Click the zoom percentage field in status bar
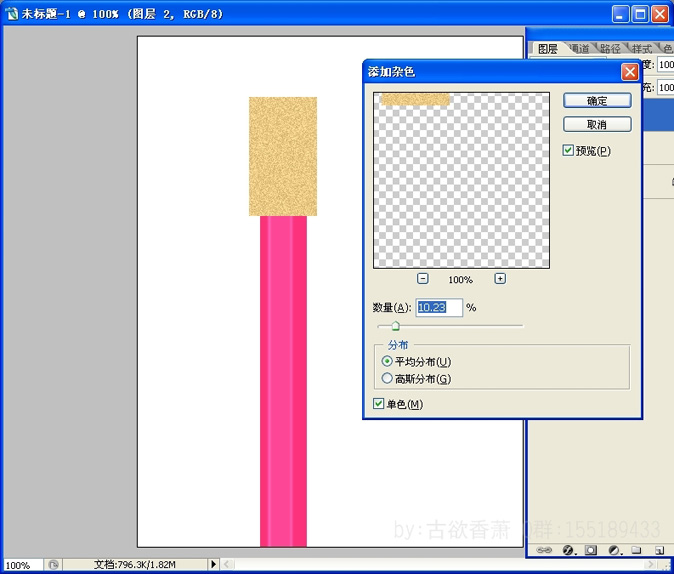This screenshot has height=574, width=674. (x=22, y=565)
